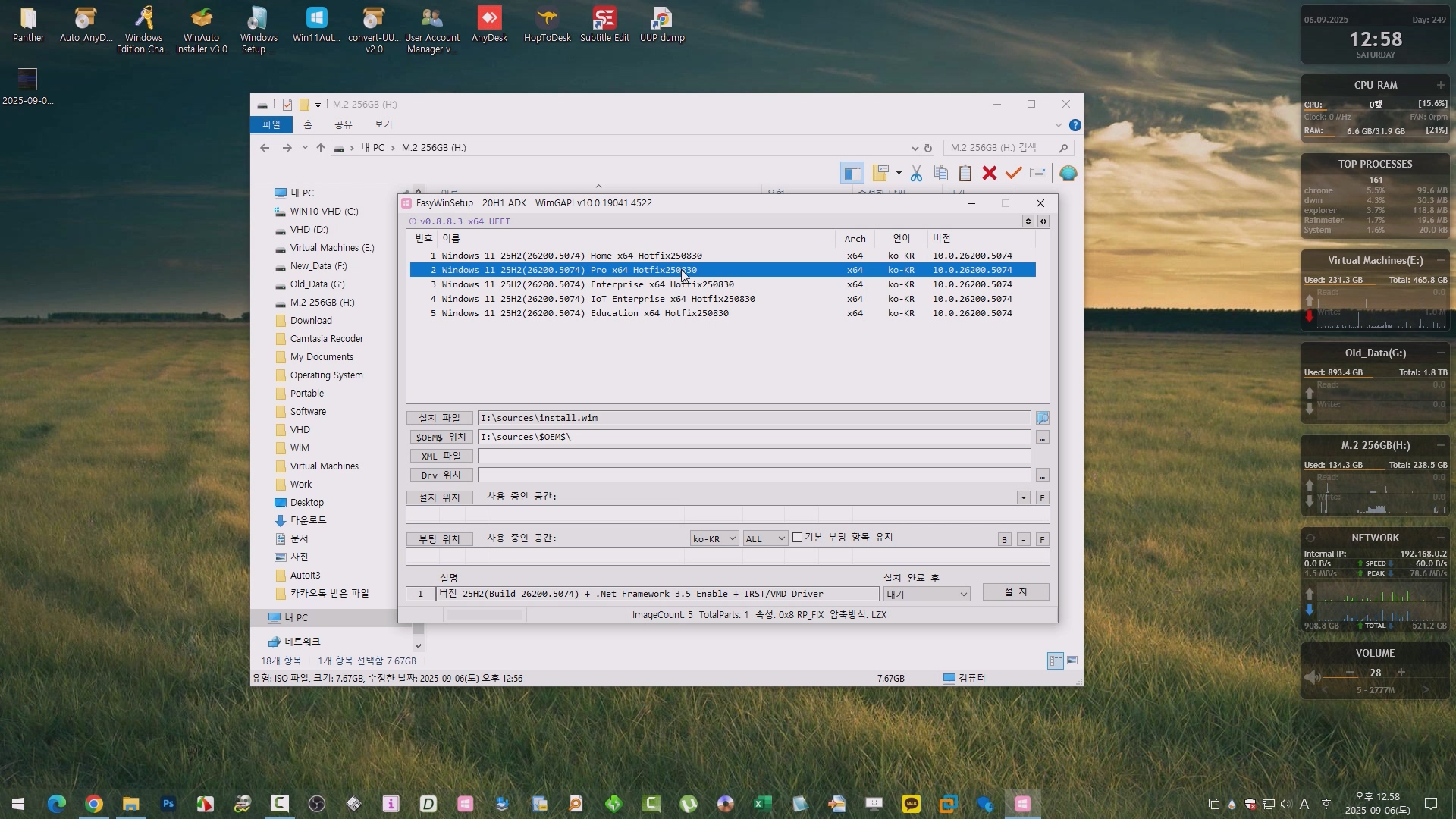
Task: Click the refresh icon in Explorer address bar
Action: 928,148
